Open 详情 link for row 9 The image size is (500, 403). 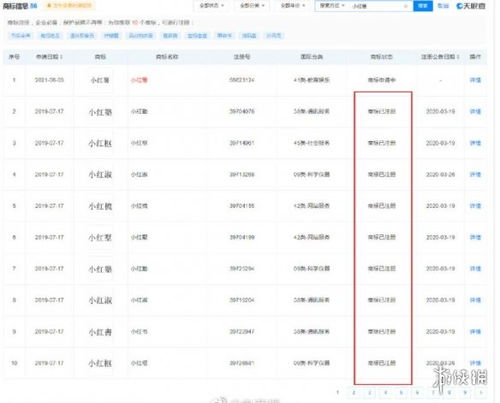point(475,332)
